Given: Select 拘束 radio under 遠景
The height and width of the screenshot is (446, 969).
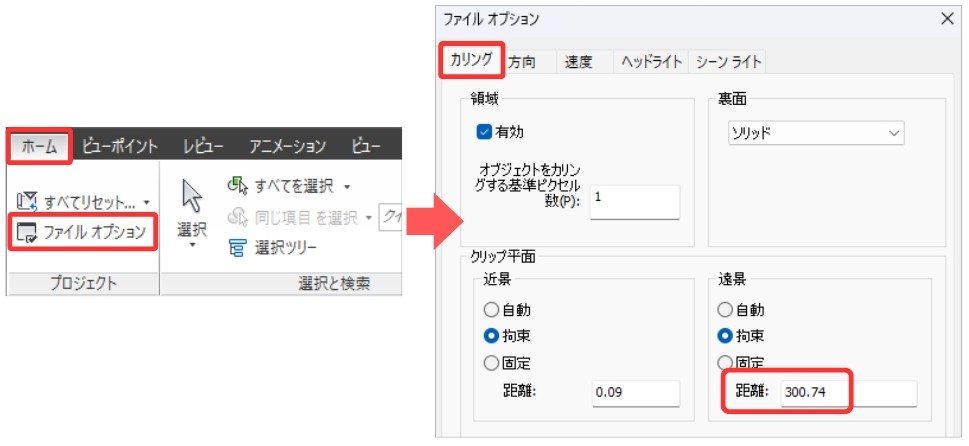Looking at the screenshot, I should tap(725, 336).
